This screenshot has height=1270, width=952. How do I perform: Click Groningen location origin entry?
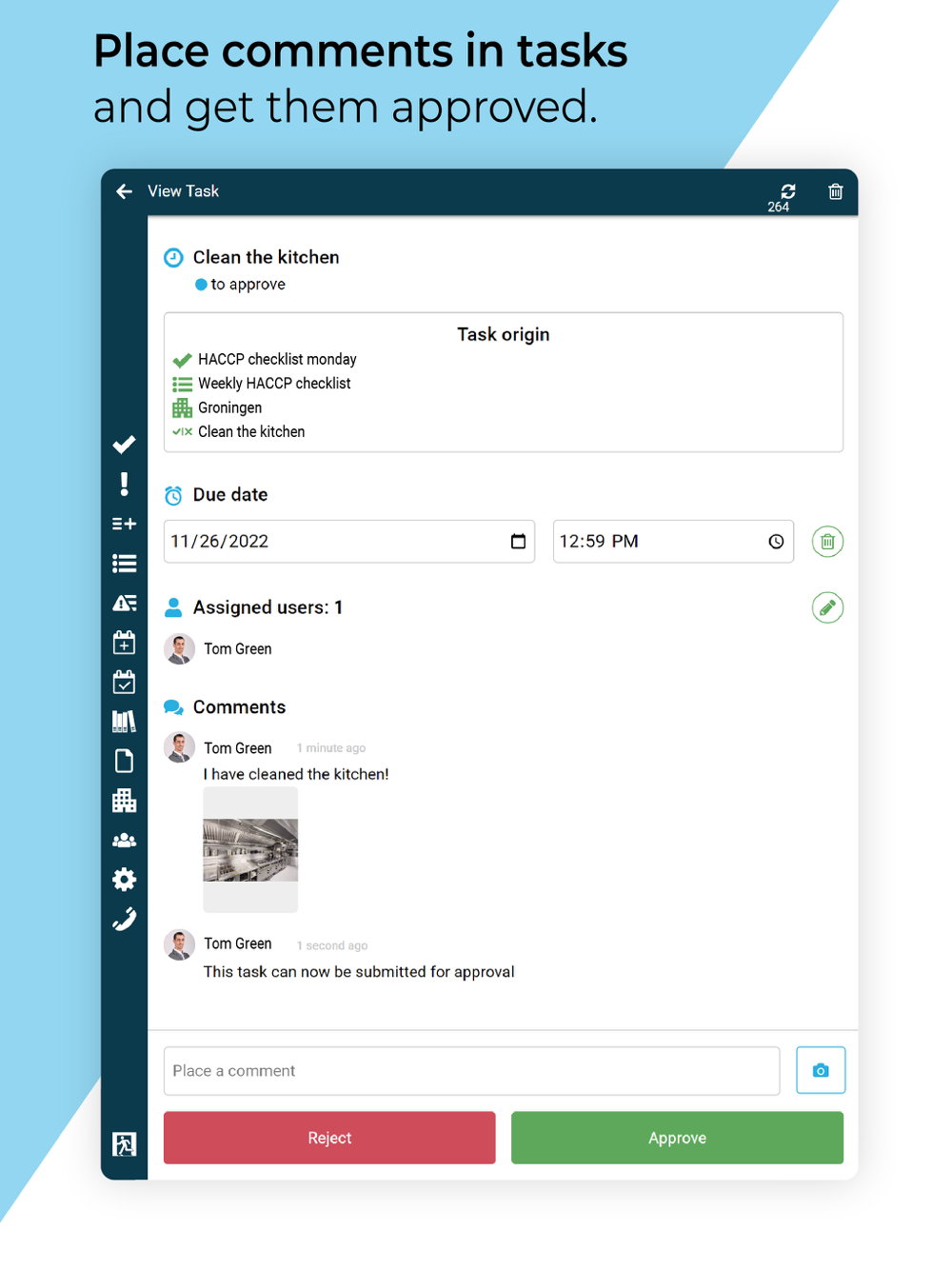click(x=229, y=407)
